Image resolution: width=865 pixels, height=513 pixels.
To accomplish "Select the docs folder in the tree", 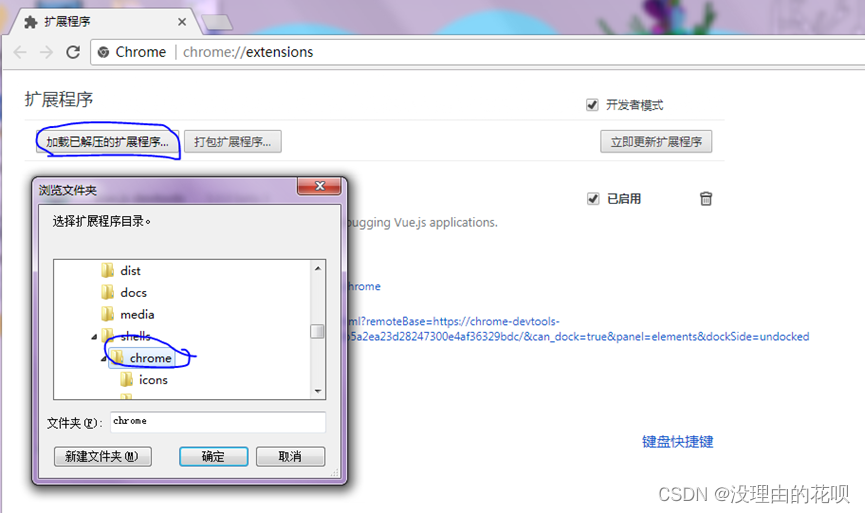I will pos(134,292).
